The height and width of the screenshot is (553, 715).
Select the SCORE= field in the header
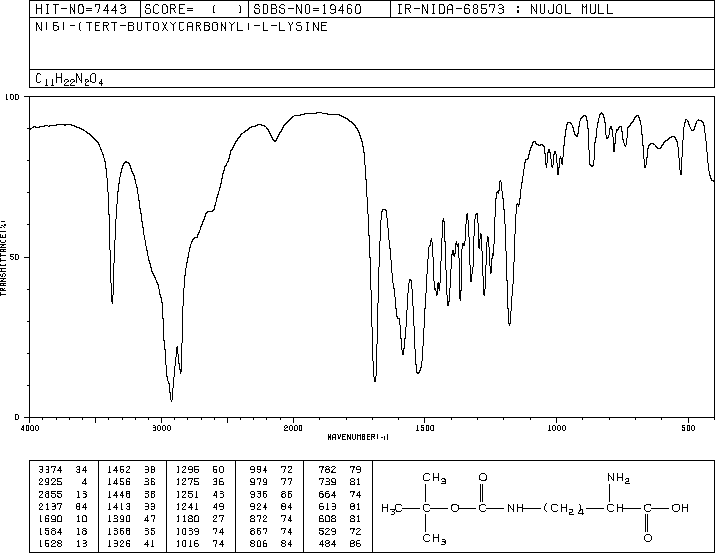pos(194,9)
